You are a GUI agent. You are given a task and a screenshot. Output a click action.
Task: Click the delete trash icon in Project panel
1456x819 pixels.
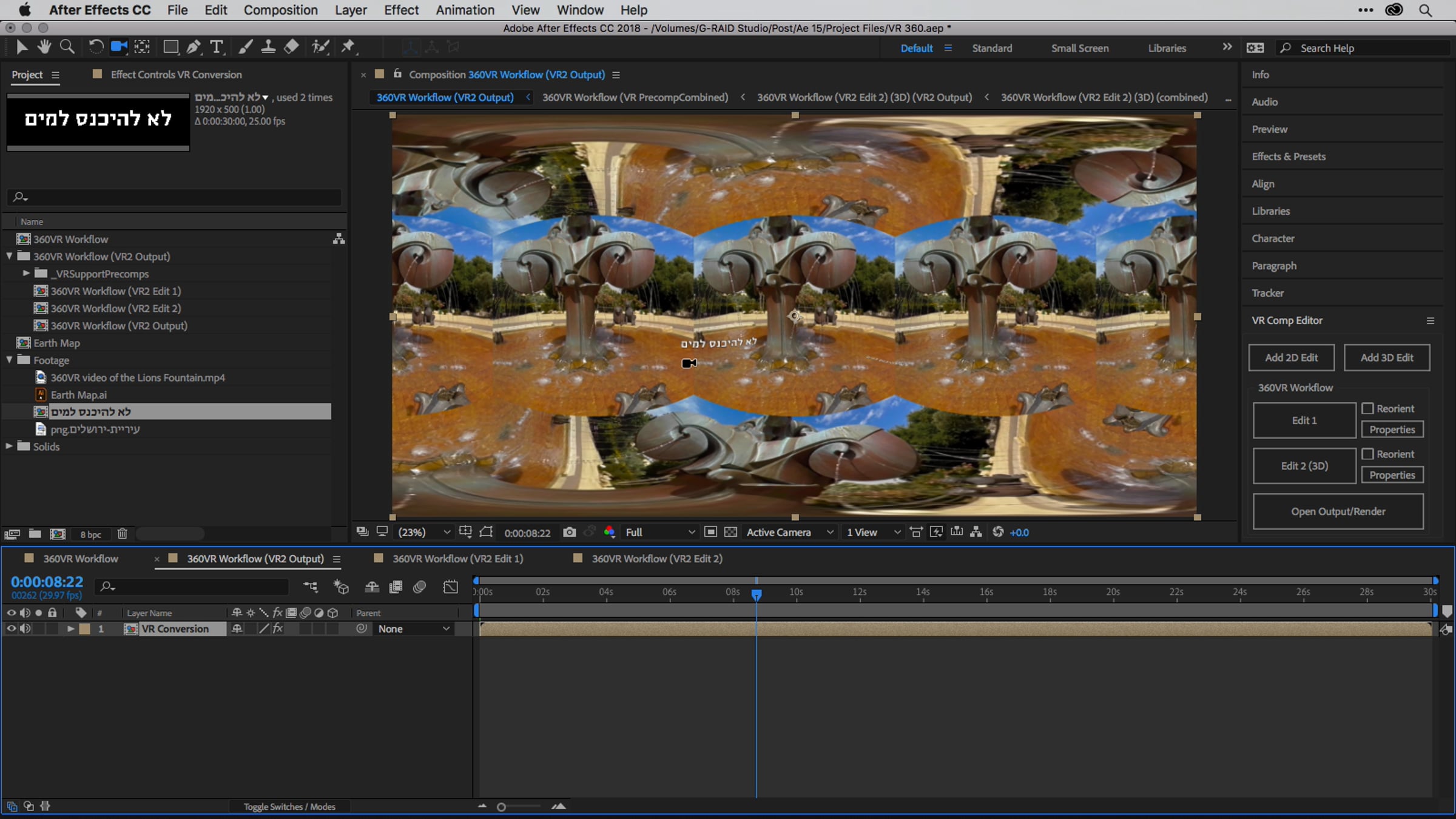[x=122, y=534]
